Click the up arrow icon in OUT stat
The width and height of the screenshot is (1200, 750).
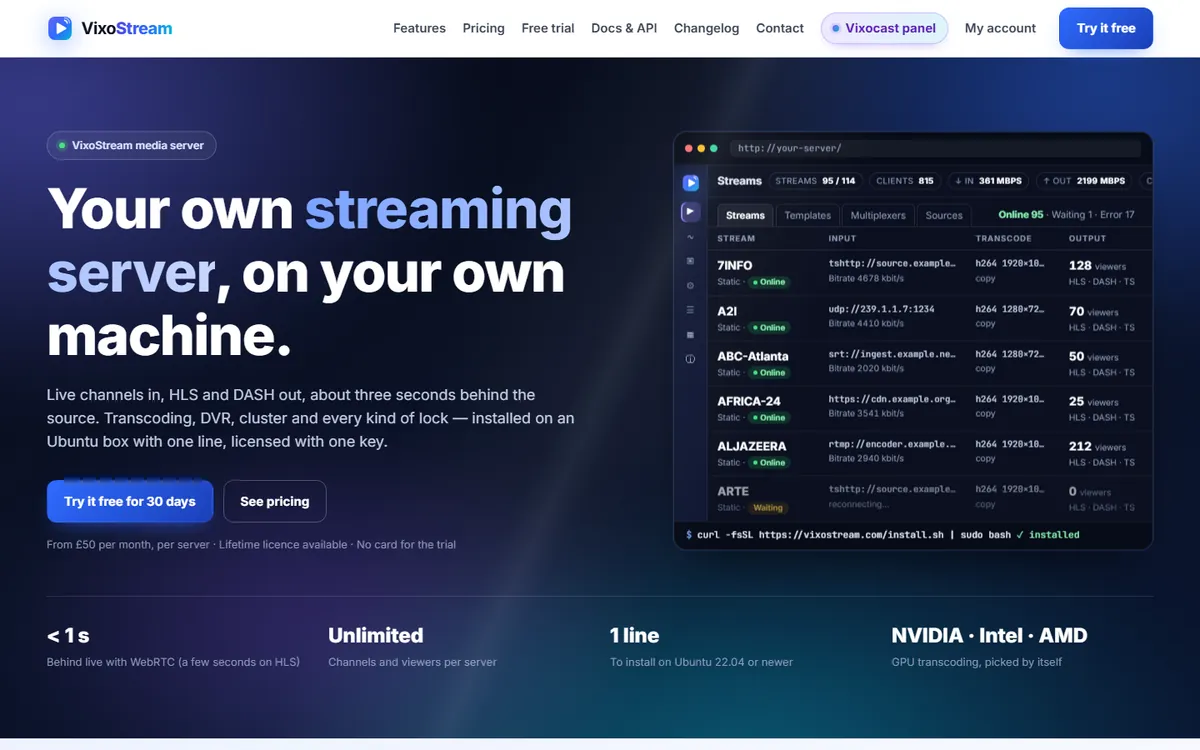1045,181
